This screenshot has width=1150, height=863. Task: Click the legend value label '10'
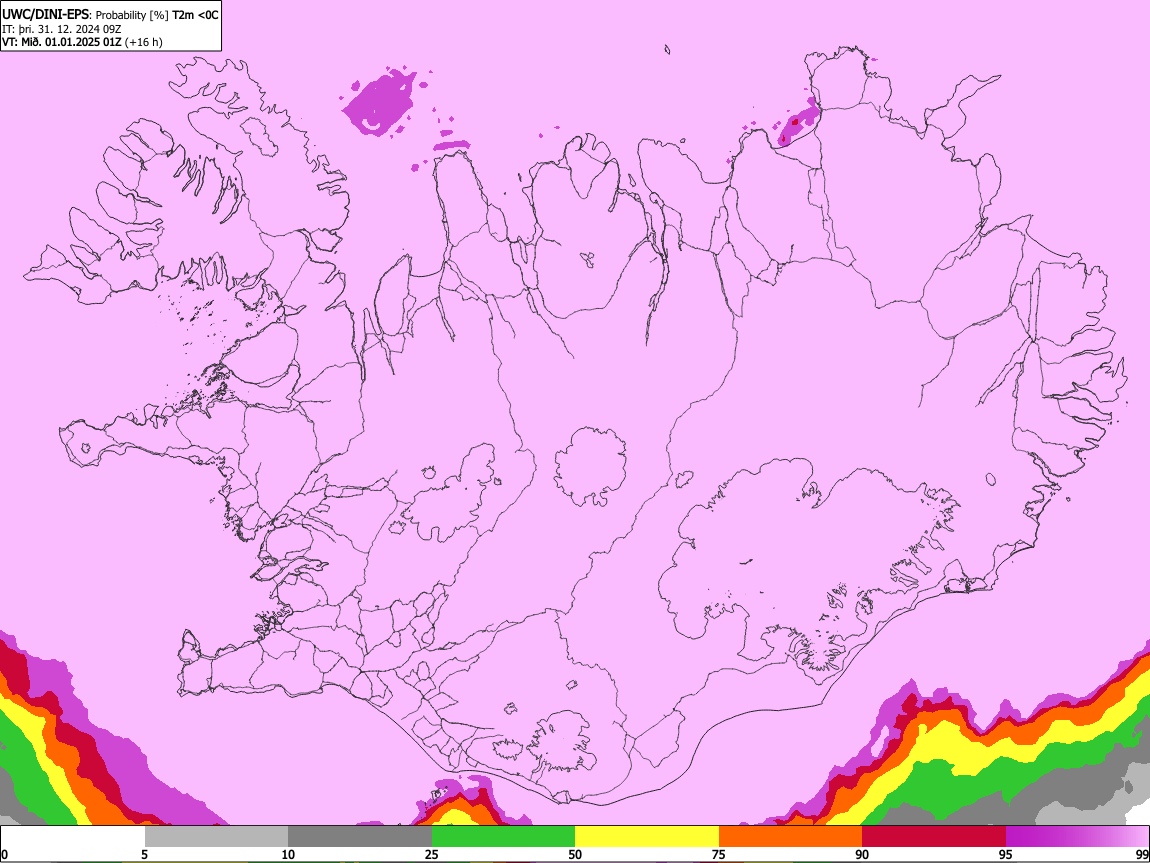288,854
